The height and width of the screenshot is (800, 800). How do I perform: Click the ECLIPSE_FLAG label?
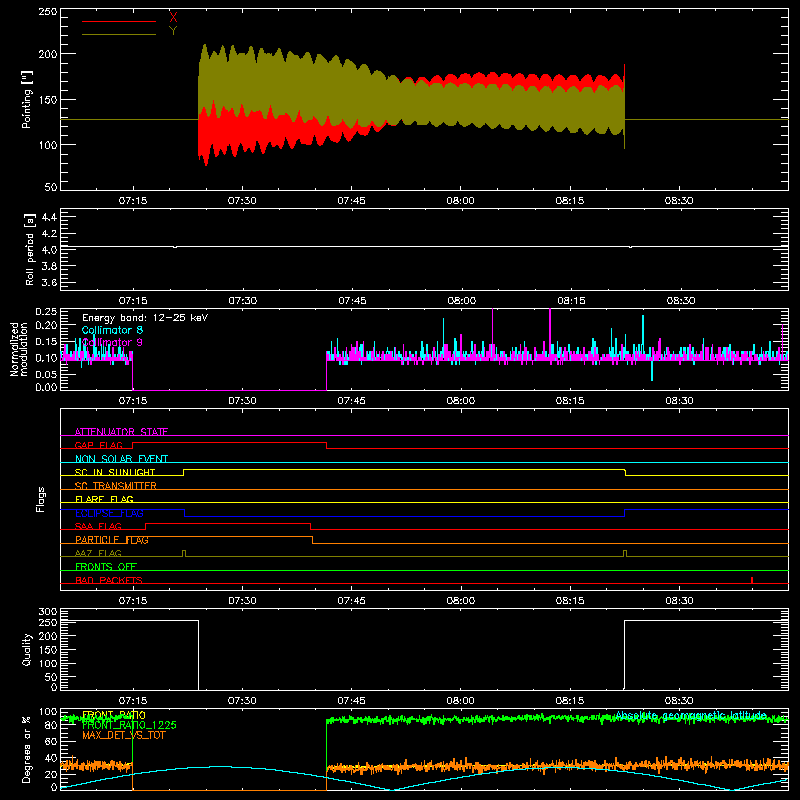tap(109, 513)
